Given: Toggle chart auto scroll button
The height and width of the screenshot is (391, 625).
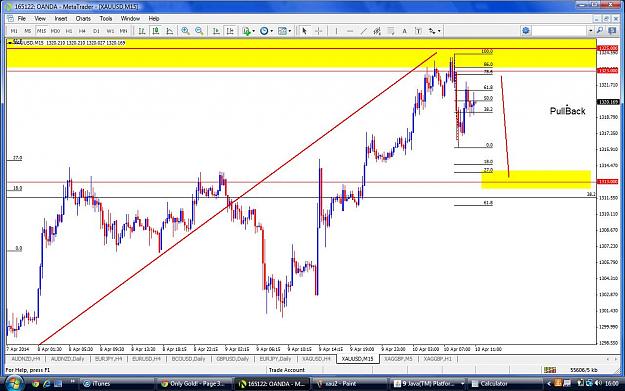Looking at the screenshot, I should [x=216, y=31].
